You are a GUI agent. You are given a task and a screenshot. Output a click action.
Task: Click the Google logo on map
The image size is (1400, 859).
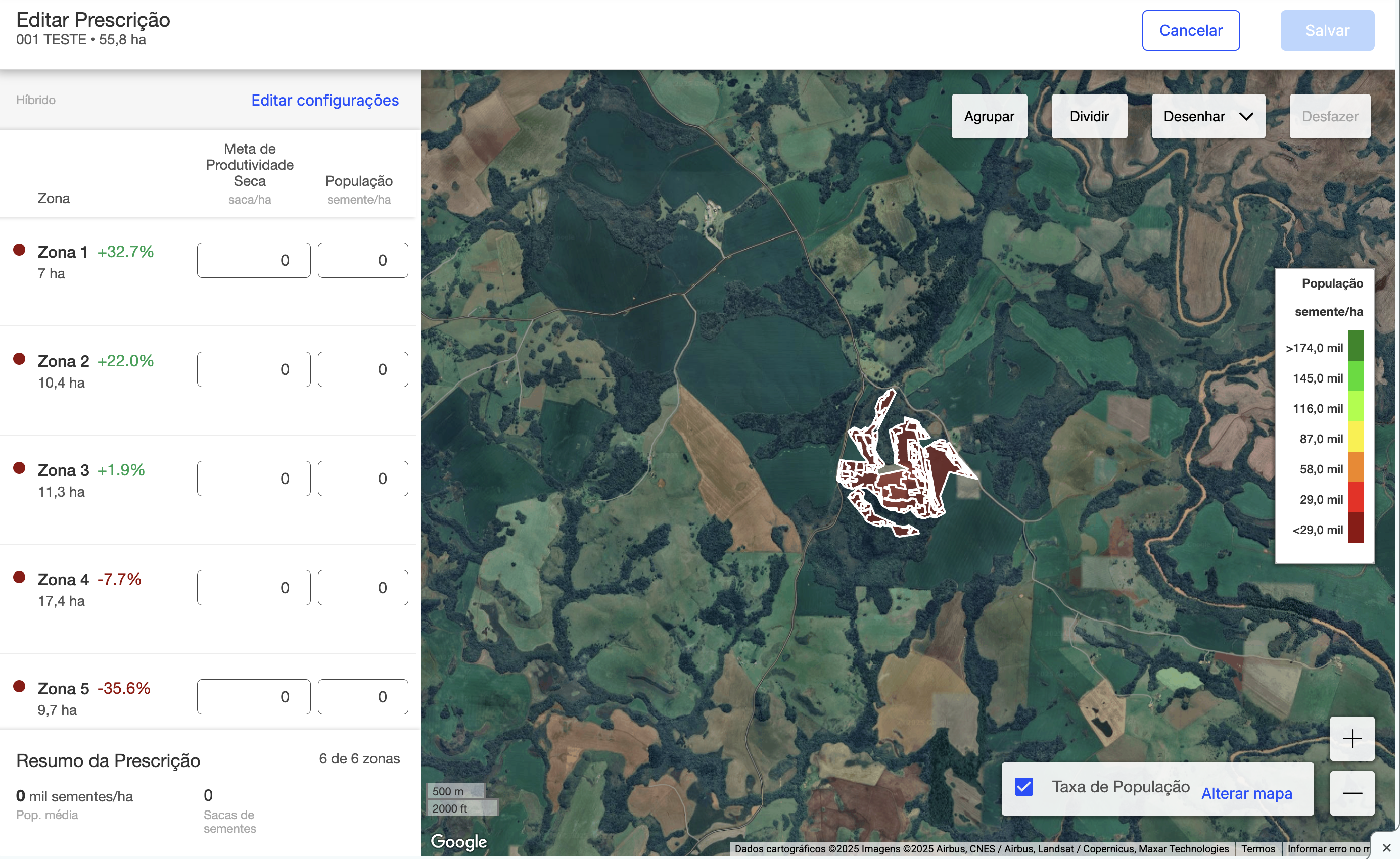[458, 841]
